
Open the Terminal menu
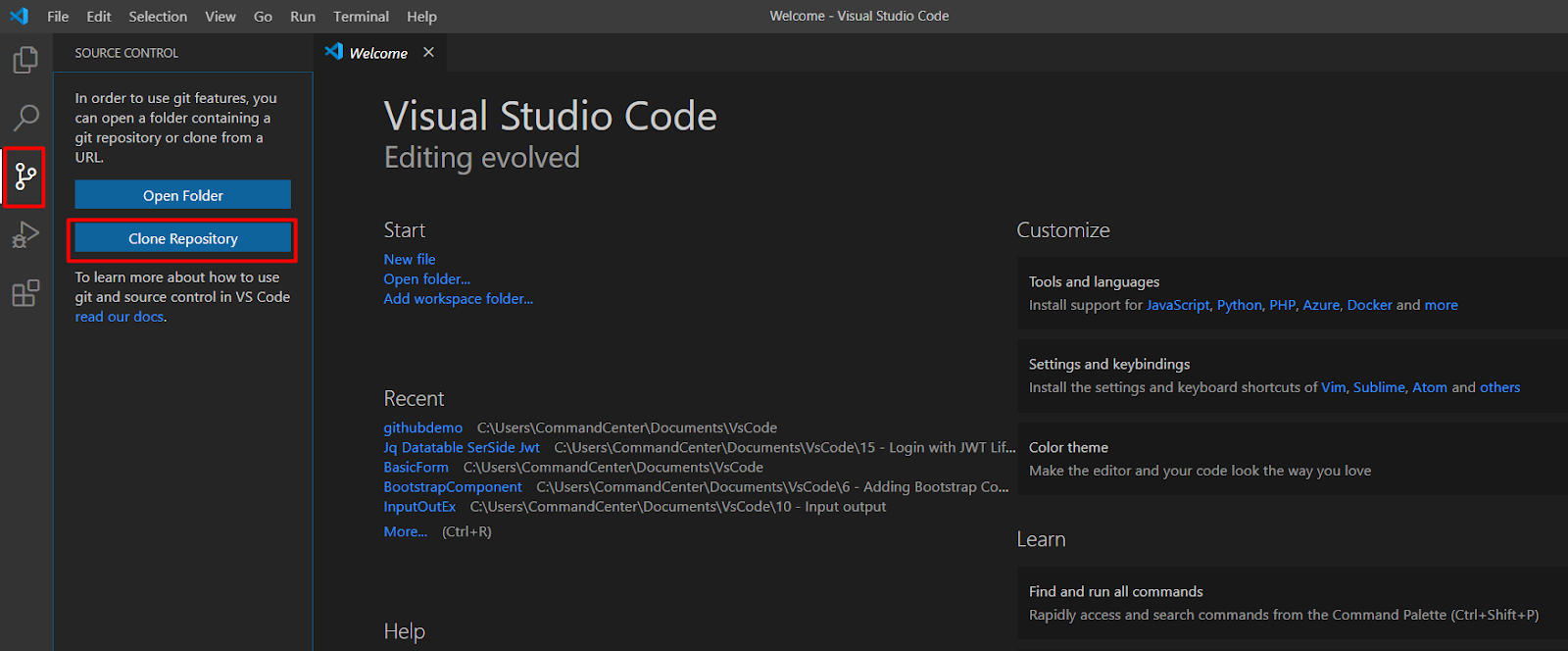361,17
